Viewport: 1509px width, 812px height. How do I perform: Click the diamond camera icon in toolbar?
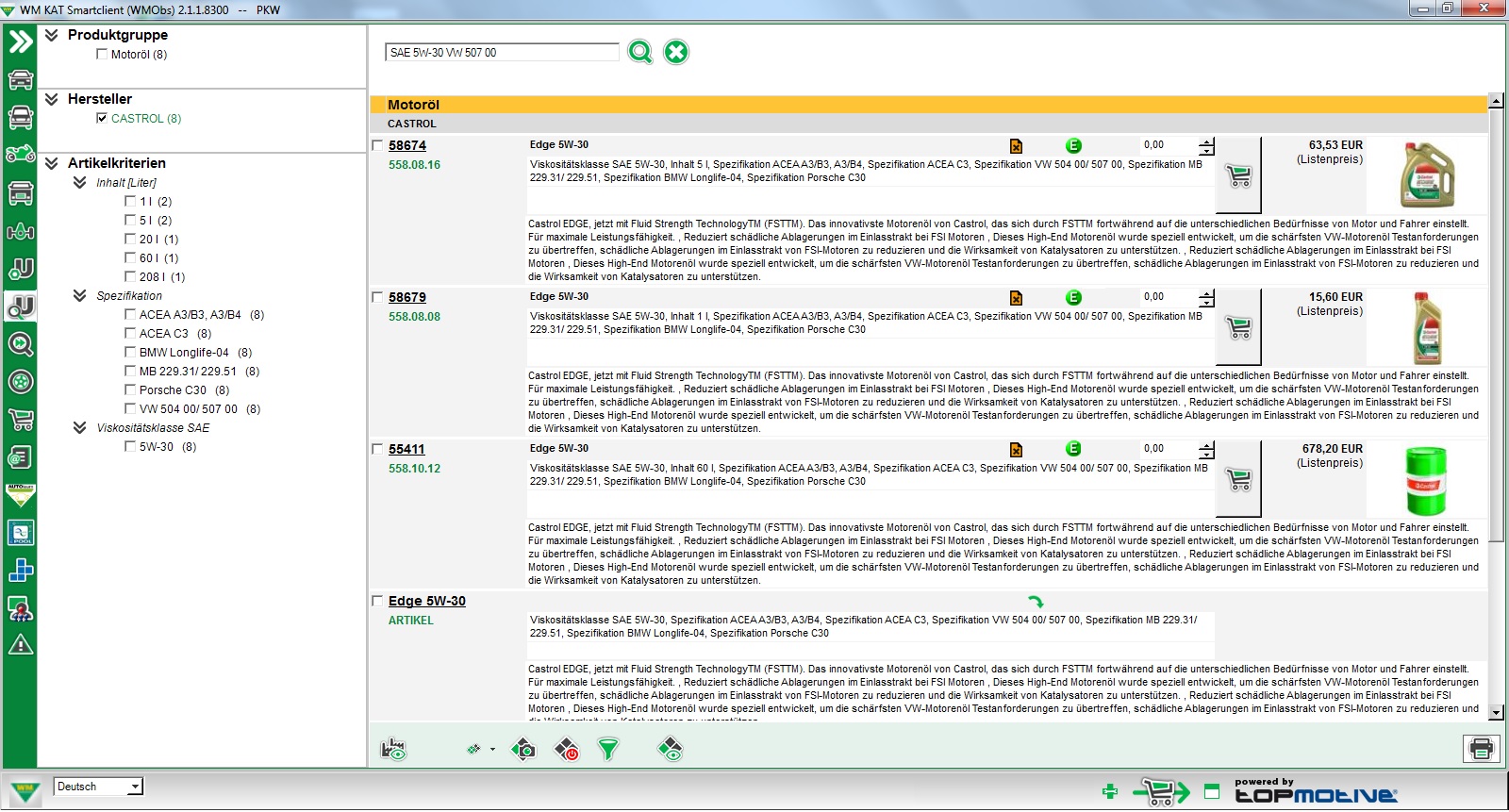coord(523,750)
